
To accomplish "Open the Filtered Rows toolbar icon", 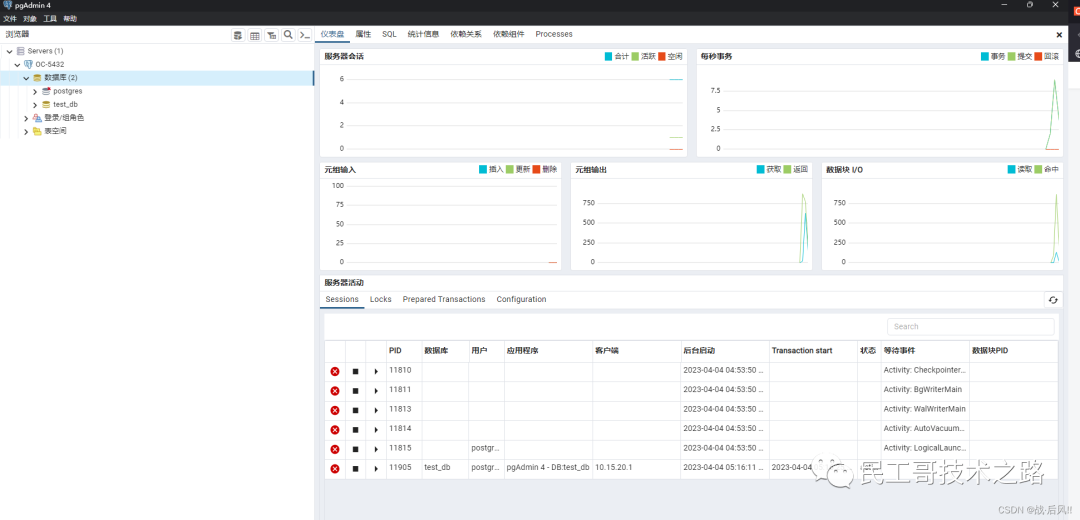I will pyautogui.click(x=271, y=35).
